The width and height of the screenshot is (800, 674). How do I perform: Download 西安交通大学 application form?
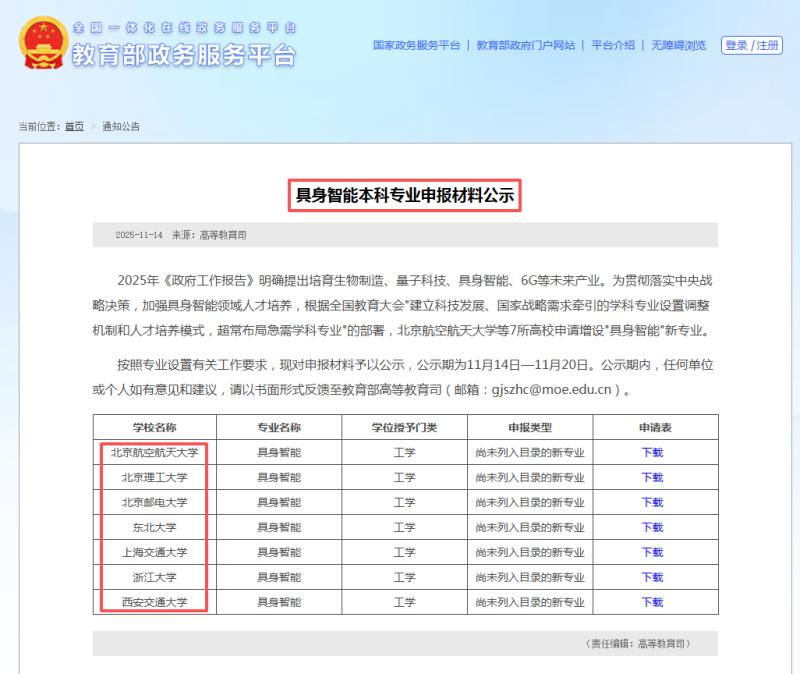pyautogui.click(x=652, y=603)
